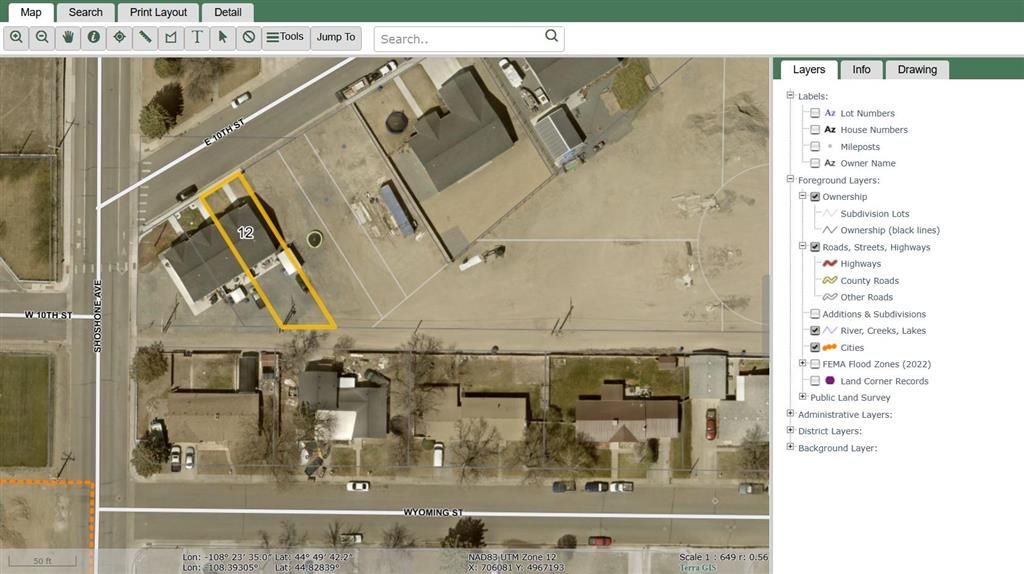Click inside the Search text field
Image resolution: width=1024 pixels, height=574 pixels.
pyautogui.click(x=460, y=39)
